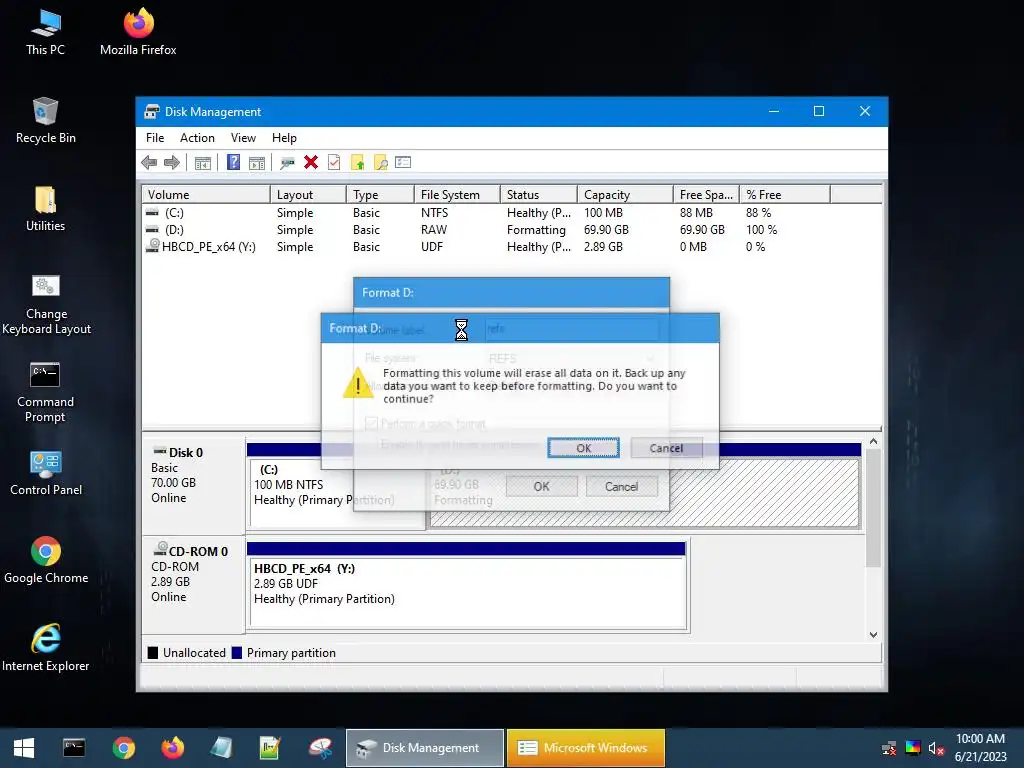The width and height of the screenshot is (1024, 768).
Task: Click the blue Primary partition legend swatch
Action: click(x=237, y=652)
